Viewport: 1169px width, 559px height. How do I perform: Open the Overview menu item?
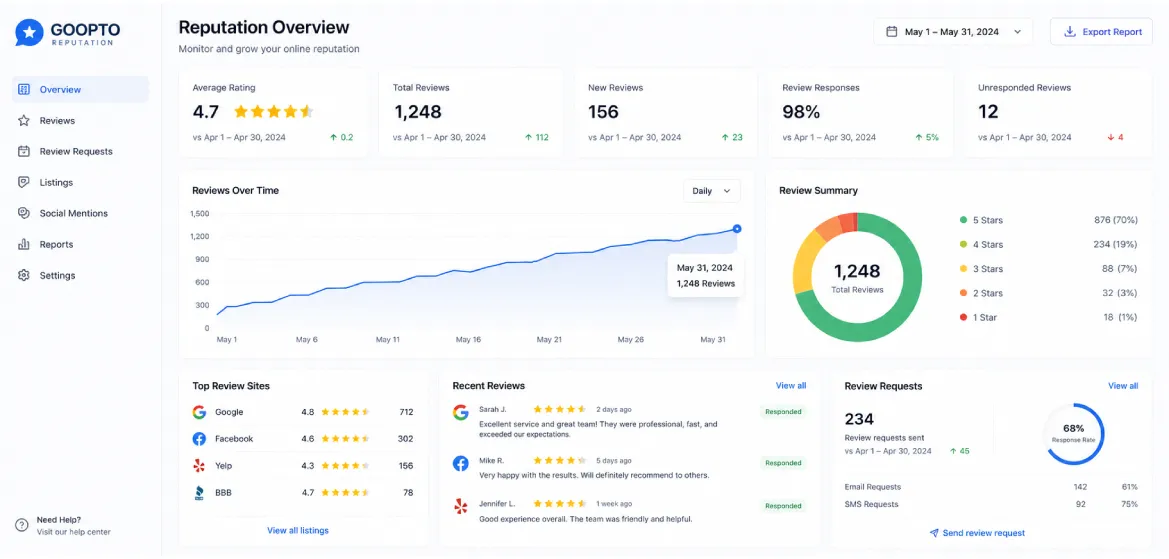(81, 89)
